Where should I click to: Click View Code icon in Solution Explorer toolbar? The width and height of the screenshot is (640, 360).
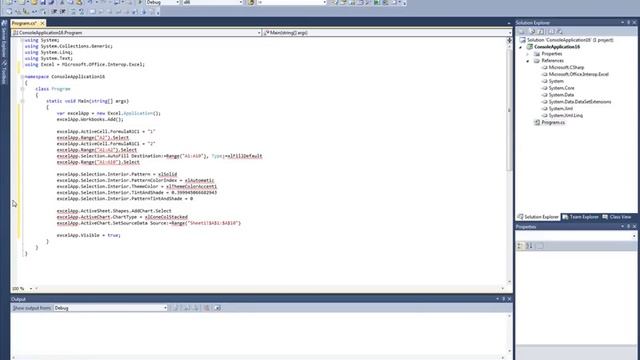(x=551, y=31)
